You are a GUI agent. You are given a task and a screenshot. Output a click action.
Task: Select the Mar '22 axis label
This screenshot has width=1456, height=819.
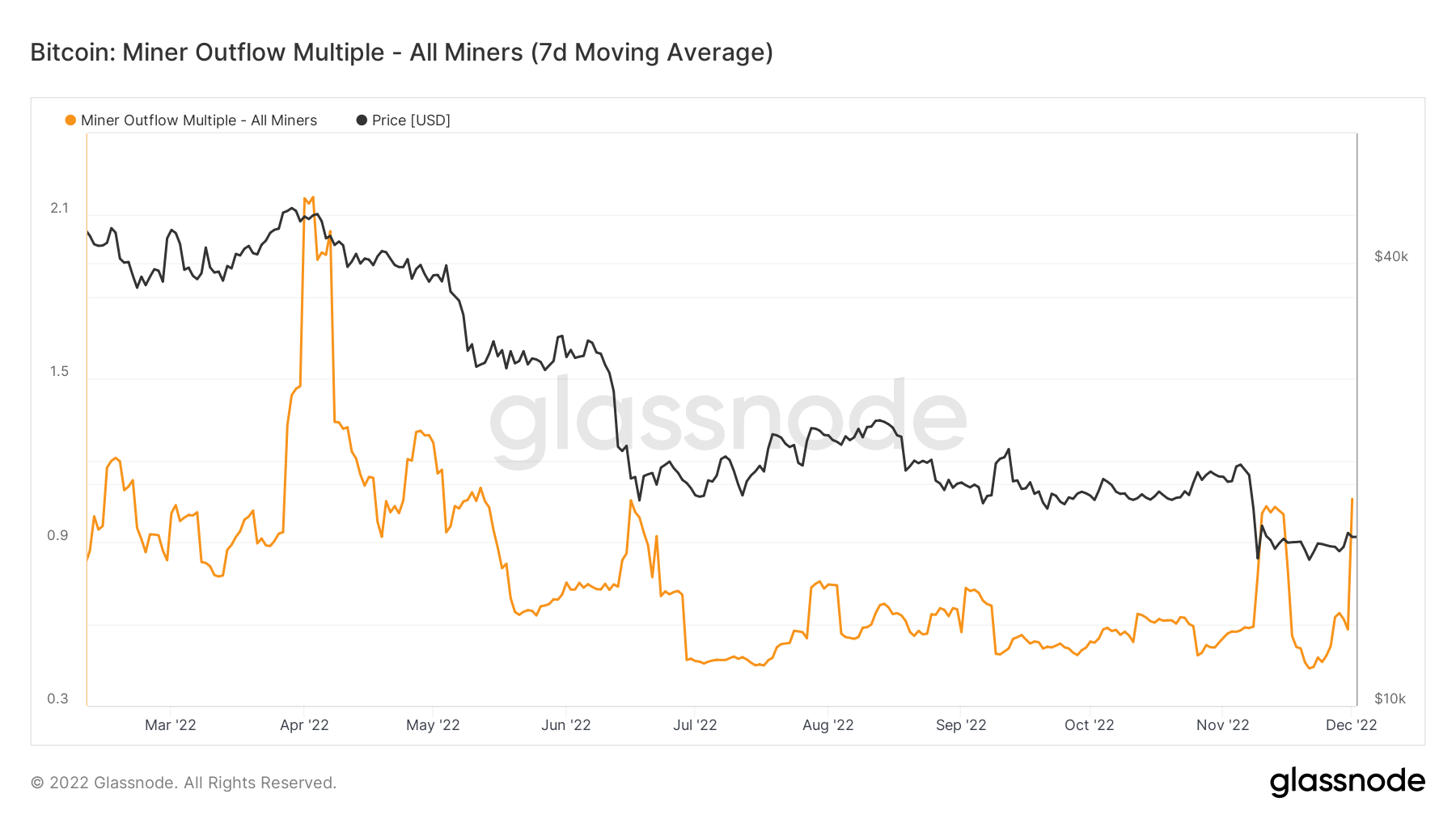coord(171,725)
